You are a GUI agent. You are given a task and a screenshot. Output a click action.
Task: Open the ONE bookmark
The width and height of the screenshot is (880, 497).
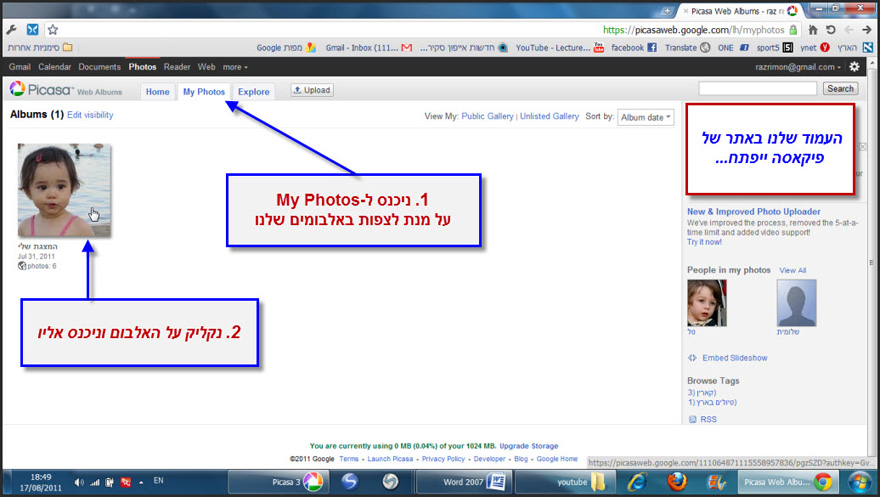click(x=733, y=48)
